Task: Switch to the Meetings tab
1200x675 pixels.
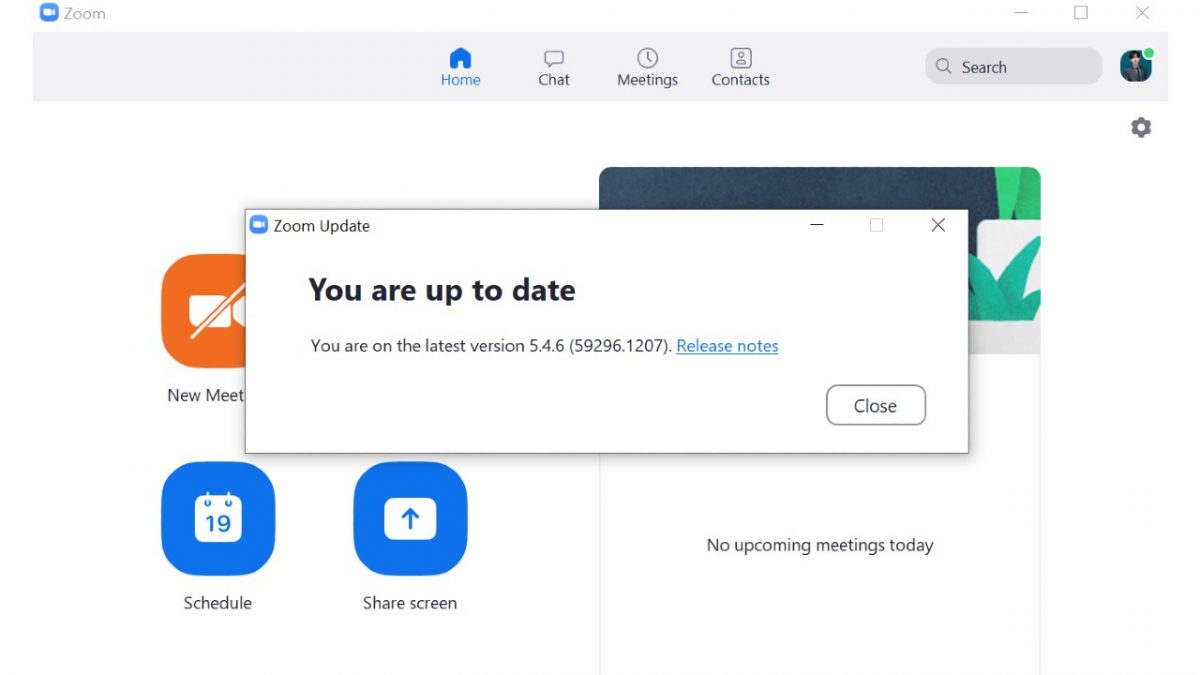Action: 647,67
